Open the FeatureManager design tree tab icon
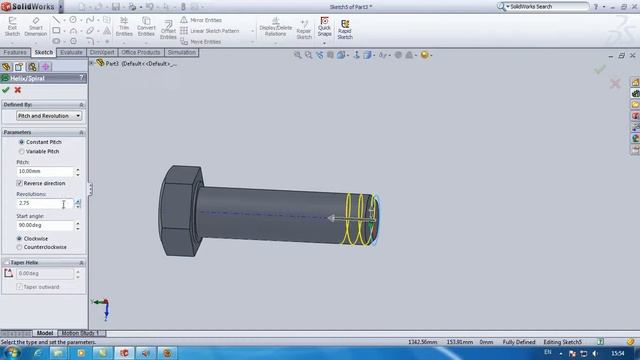Screen dimensions: 640x360 (x=6, y=67)
